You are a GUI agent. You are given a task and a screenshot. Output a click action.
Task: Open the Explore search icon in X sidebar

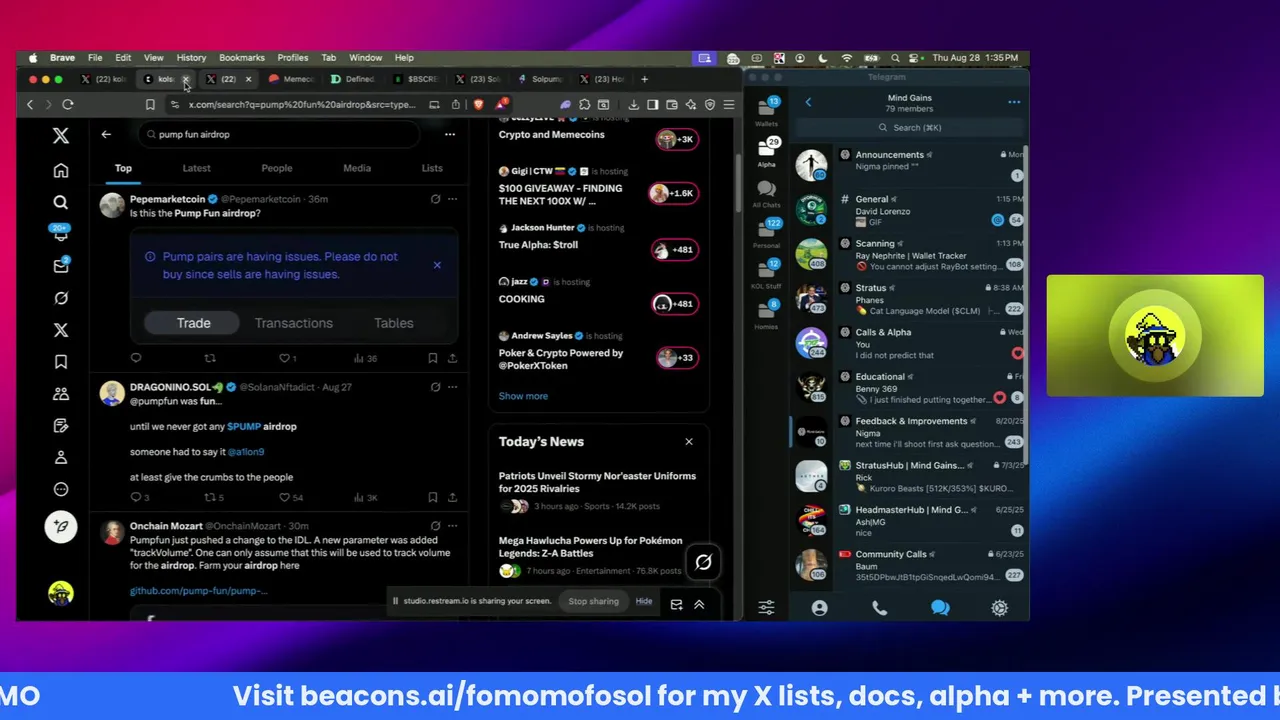tap(61, 202)
